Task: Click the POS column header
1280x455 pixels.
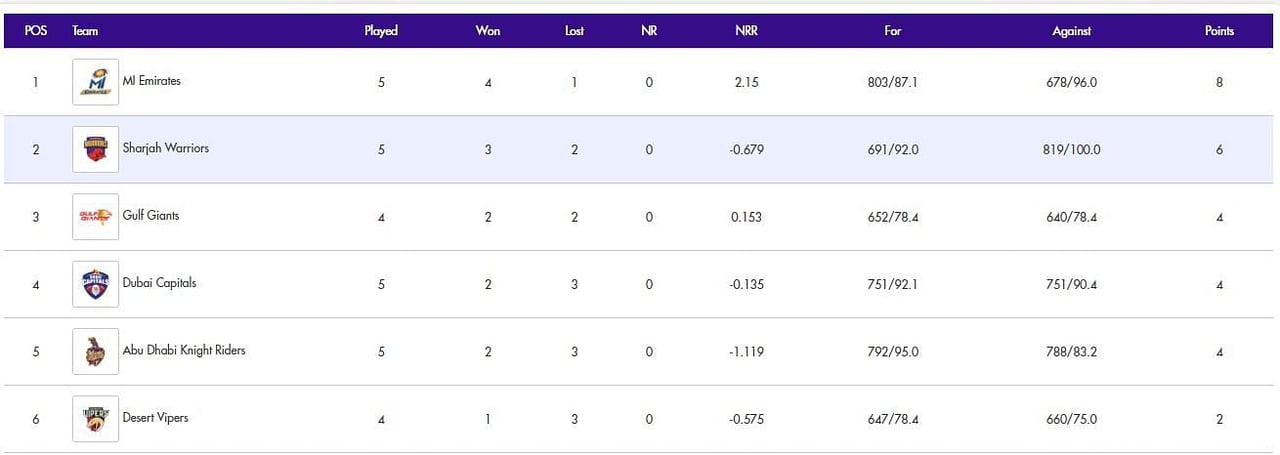Action: click(x=36, y=31)
